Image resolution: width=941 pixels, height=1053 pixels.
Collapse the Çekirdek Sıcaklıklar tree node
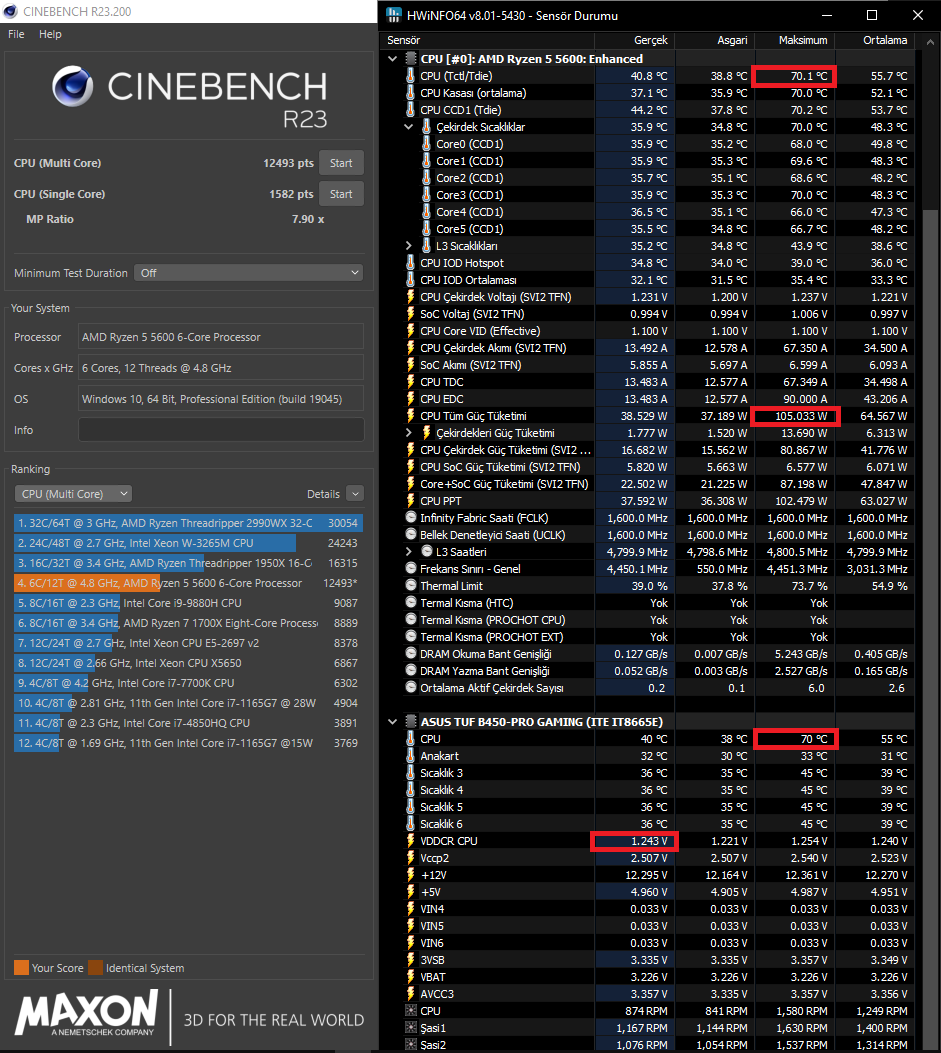(409, 126)
